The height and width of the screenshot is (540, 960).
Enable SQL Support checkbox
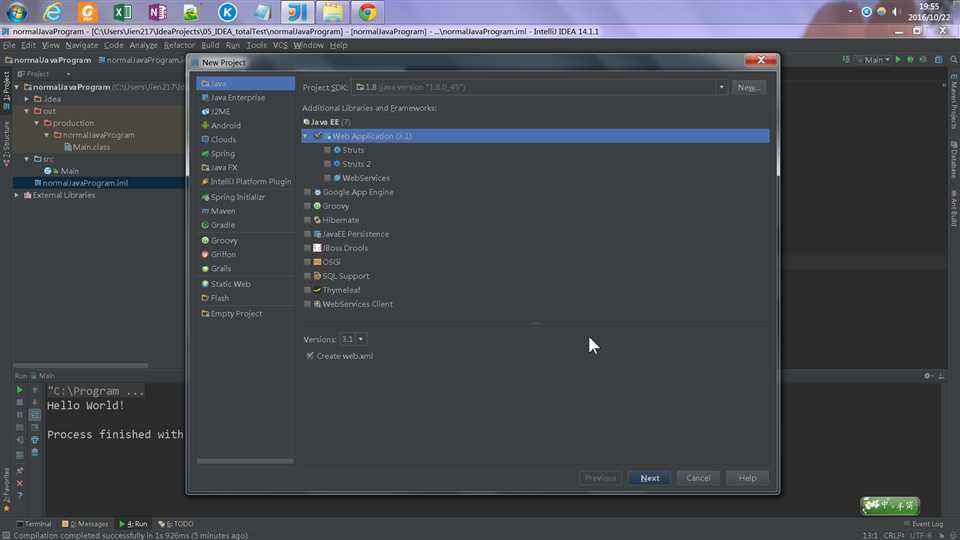click(307, 276)
